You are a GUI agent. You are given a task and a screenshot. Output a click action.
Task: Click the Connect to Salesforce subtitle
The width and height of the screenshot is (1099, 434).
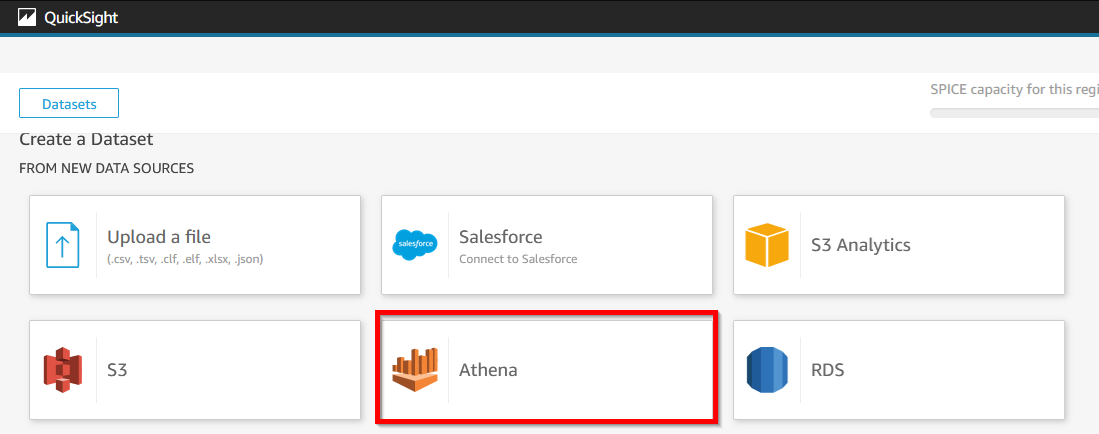(x=518, y=259)
